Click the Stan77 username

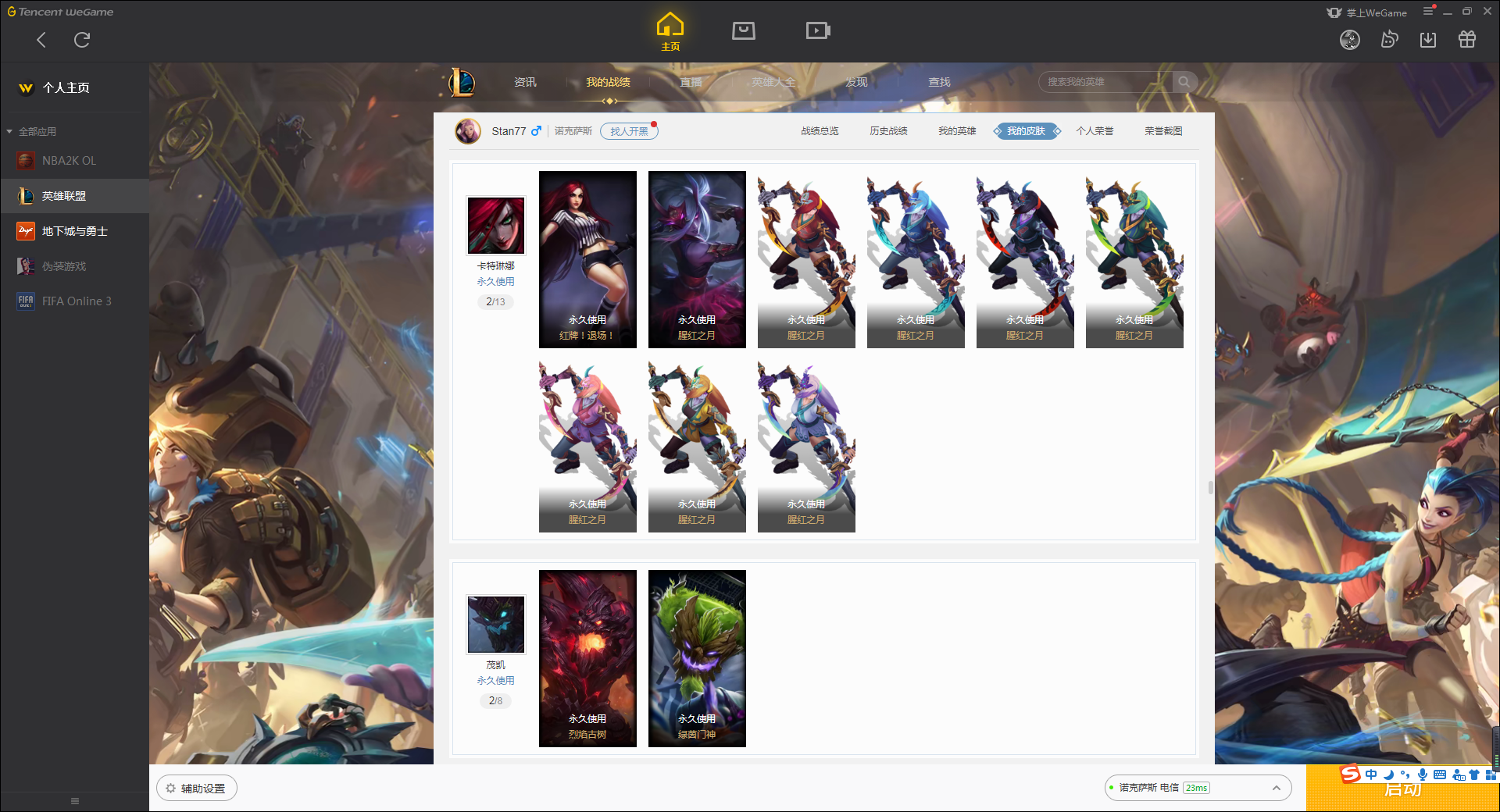509,131
